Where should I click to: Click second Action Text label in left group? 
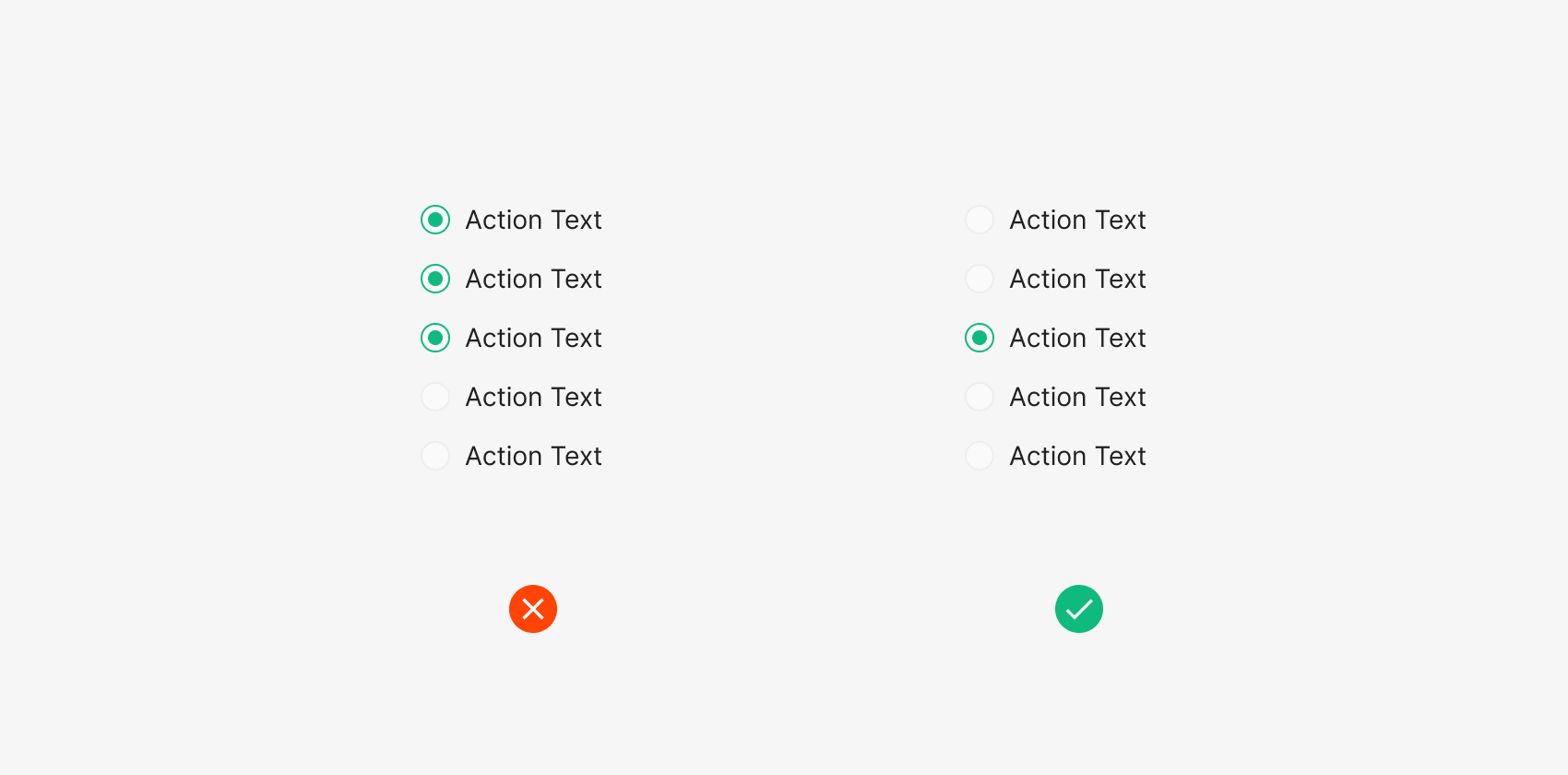point(533,279)
